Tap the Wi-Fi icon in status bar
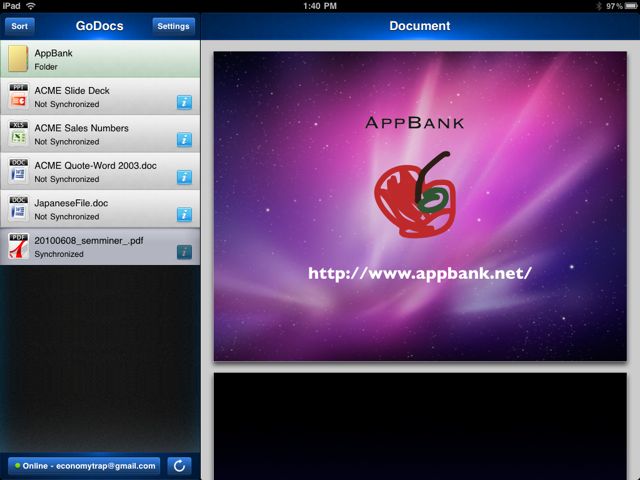Image resolution: width=640 pixels, height=480 pixels. click(x=31, y=6)
